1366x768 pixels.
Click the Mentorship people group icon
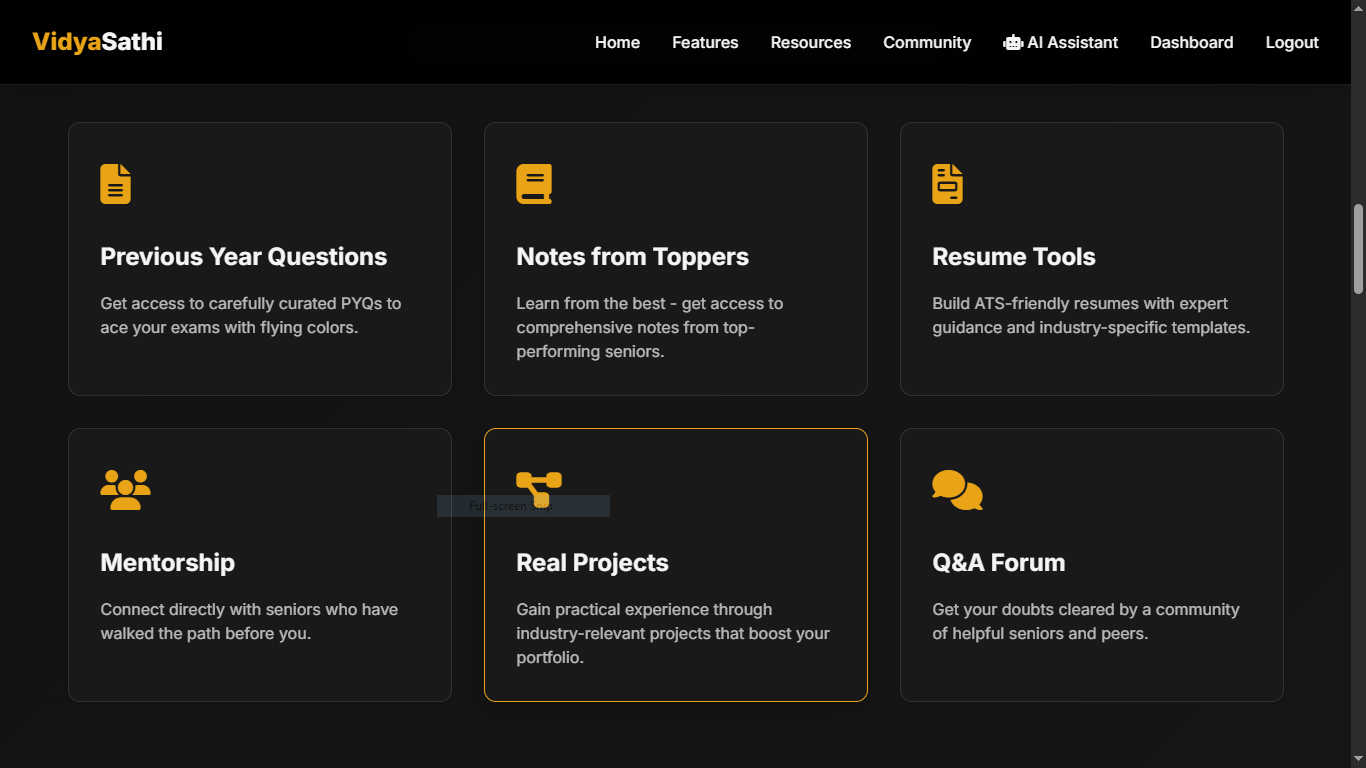coord(126,490)
